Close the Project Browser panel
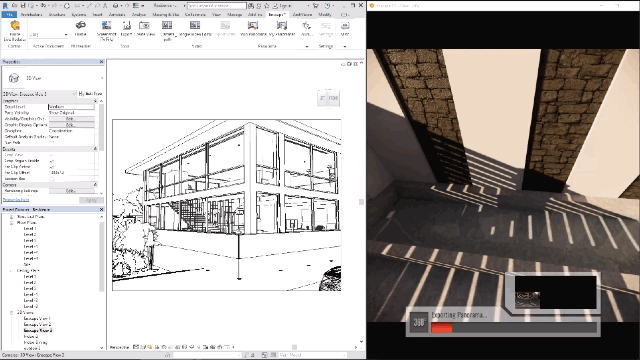The height and width of the screenshot is (360, 640). (x=102, y=209)
